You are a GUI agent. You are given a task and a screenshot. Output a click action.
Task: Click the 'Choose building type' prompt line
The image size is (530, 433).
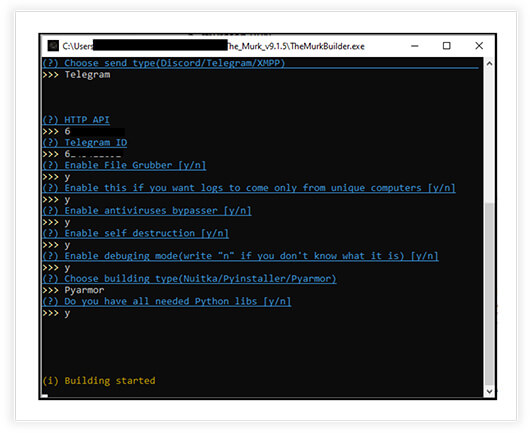pos(189,278)
